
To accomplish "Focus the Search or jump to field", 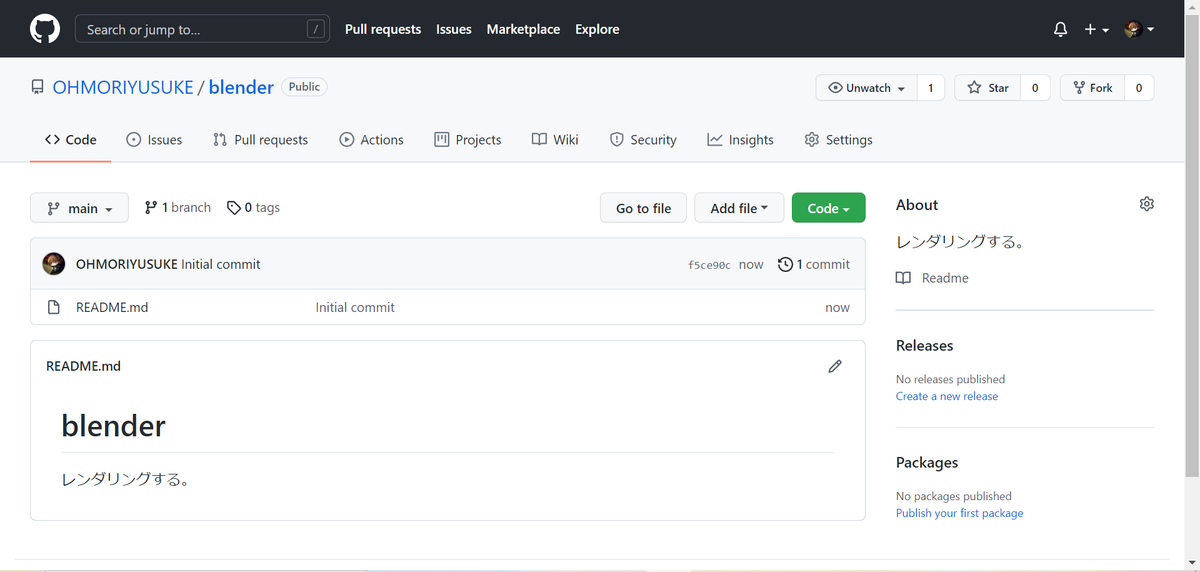I will pyautogui.click(x=202, y=29).
